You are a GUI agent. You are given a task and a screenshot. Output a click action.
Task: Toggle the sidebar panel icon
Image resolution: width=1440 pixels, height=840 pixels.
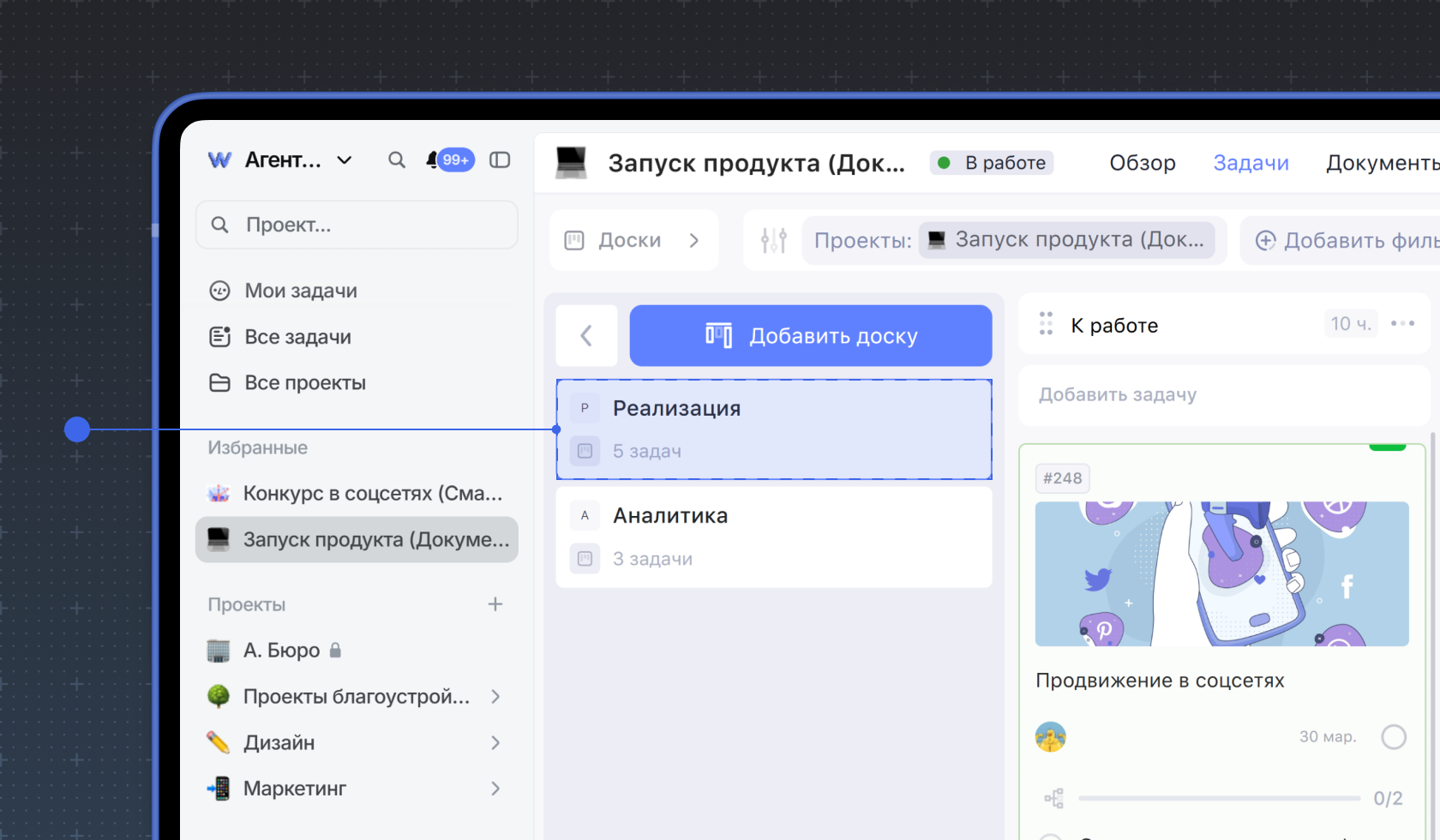point(500,160)
